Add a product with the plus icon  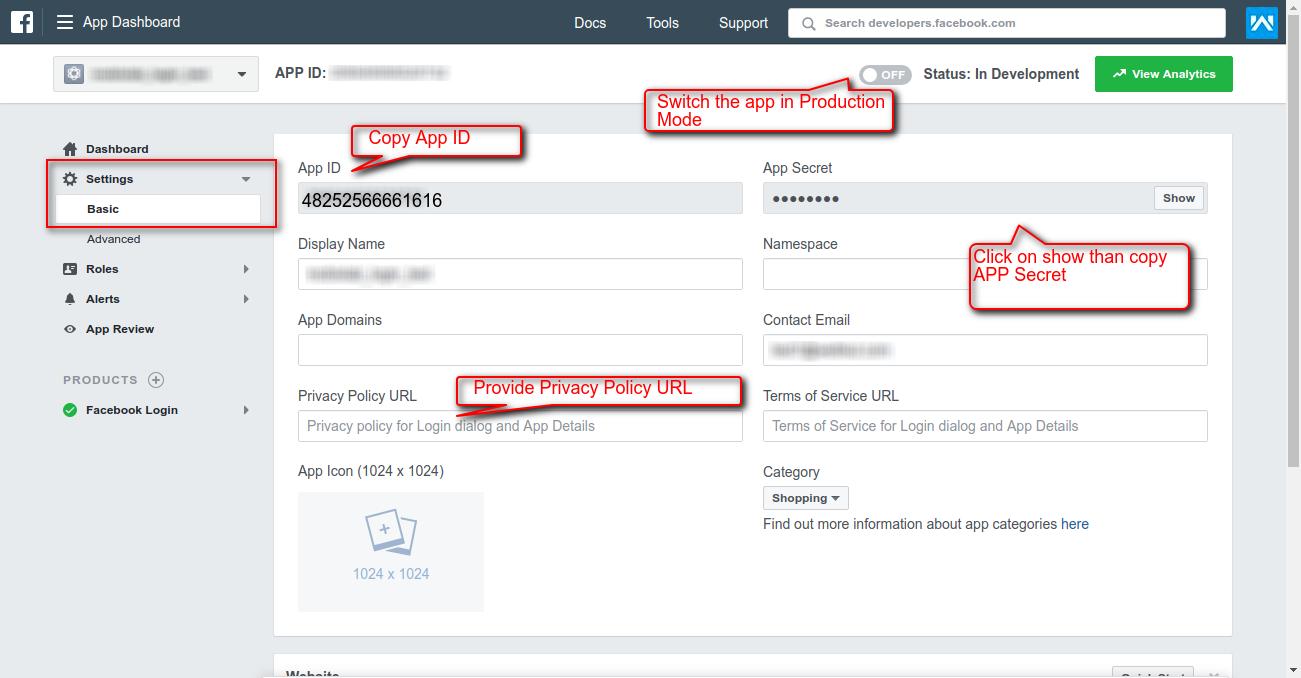point(156,380)
